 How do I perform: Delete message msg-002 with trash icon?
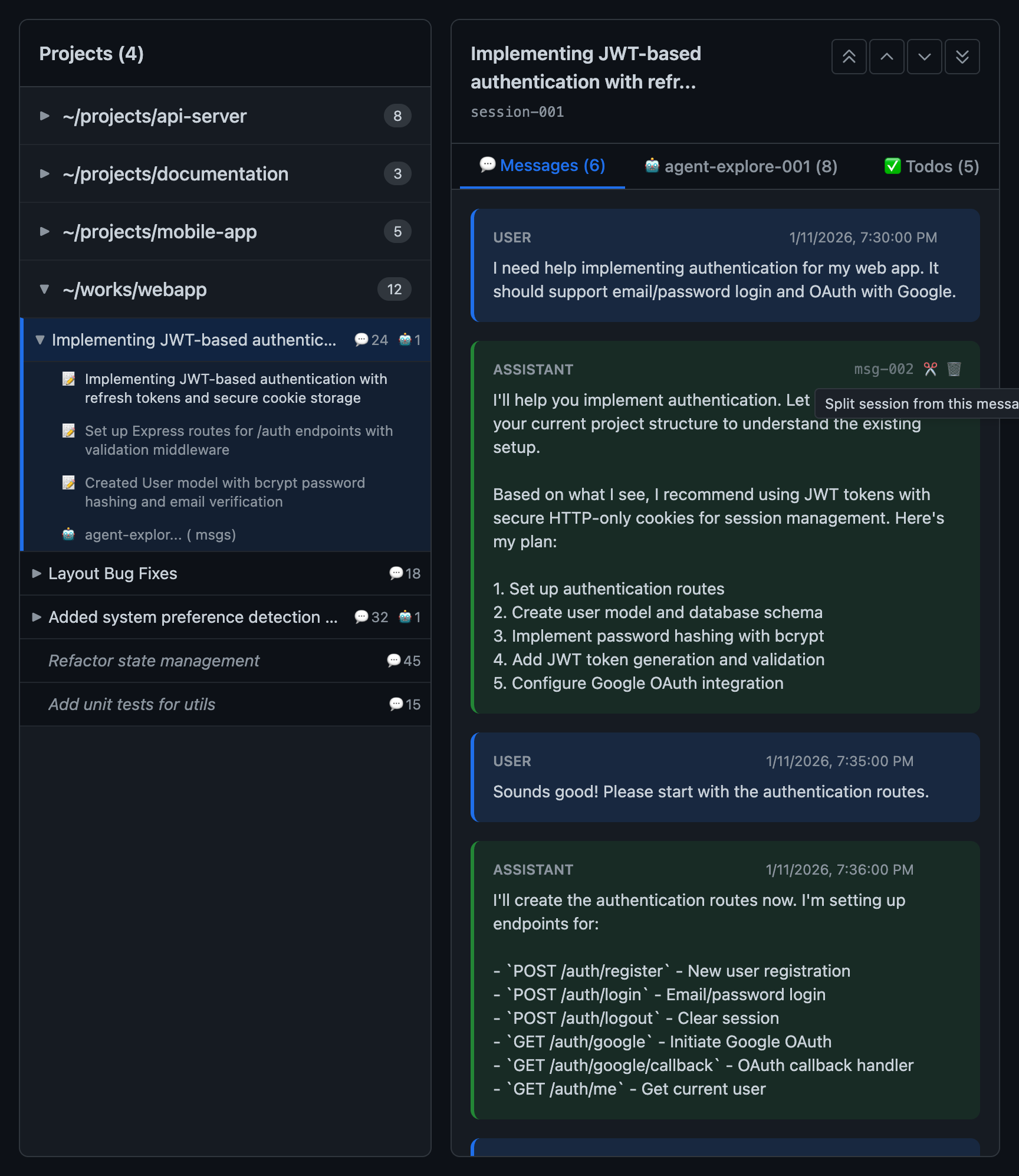tap(954, 369)
